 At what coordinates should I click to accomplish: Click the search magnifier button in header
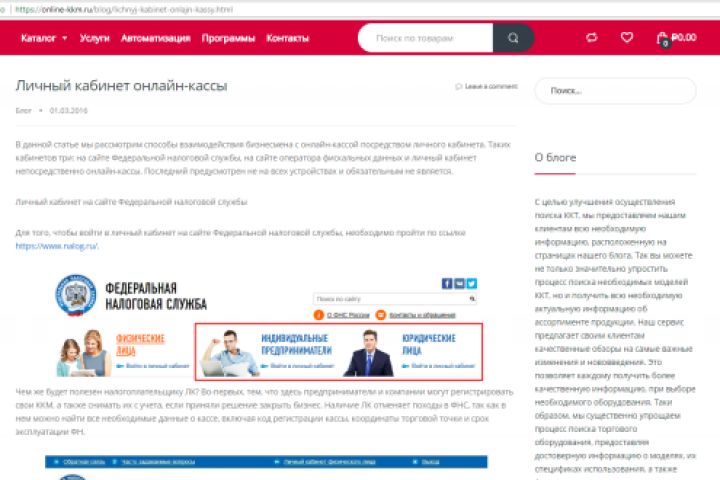click(513, 38)
